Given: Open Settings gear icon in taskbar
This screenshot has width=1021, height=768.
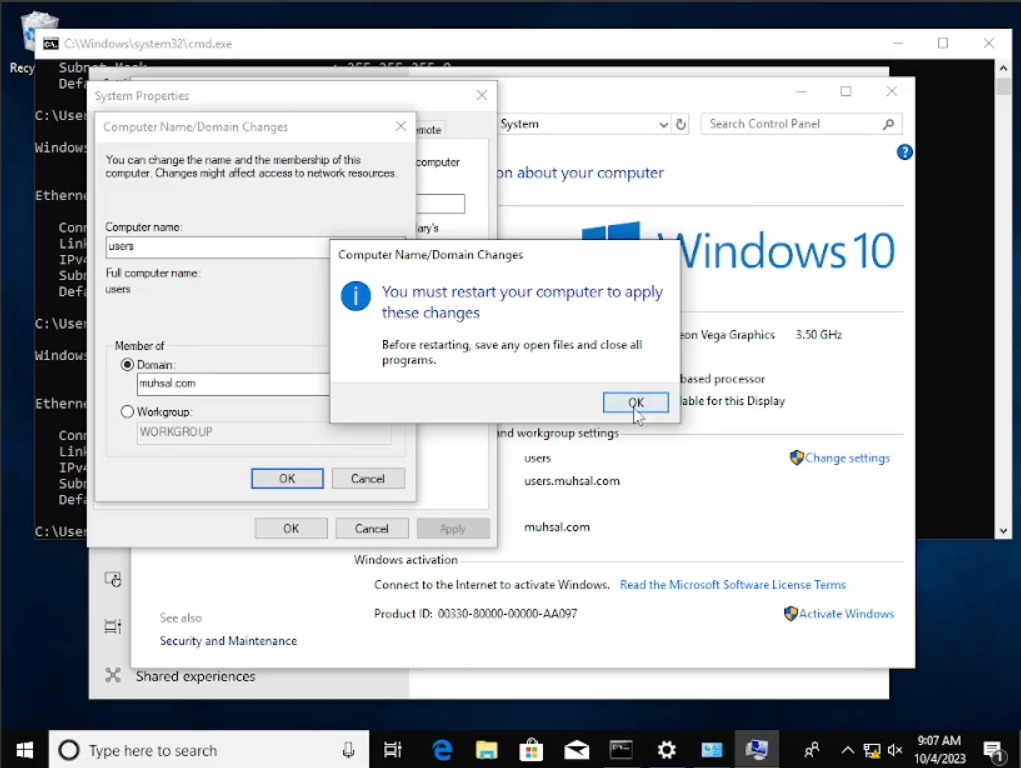Looking at the screenshot, I should tap(666, 750).
